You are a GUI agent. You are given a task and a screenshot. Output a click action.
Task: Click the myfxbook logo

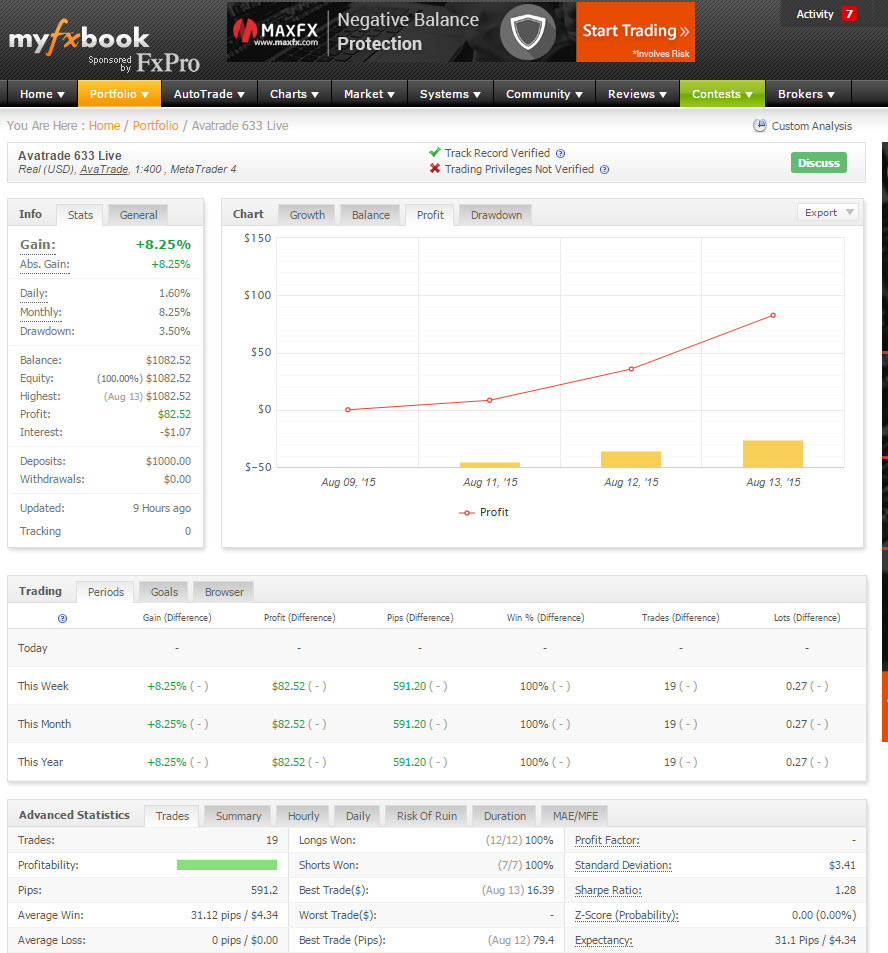(79, 40)
